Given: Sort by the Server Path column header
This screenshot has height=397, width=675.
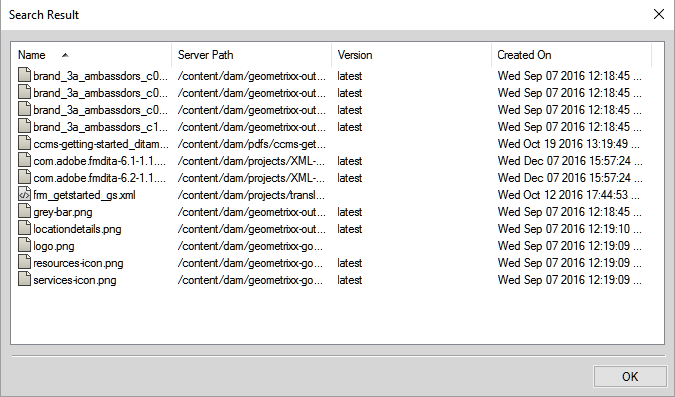Looking at the screenshot, I should point(251,55).
